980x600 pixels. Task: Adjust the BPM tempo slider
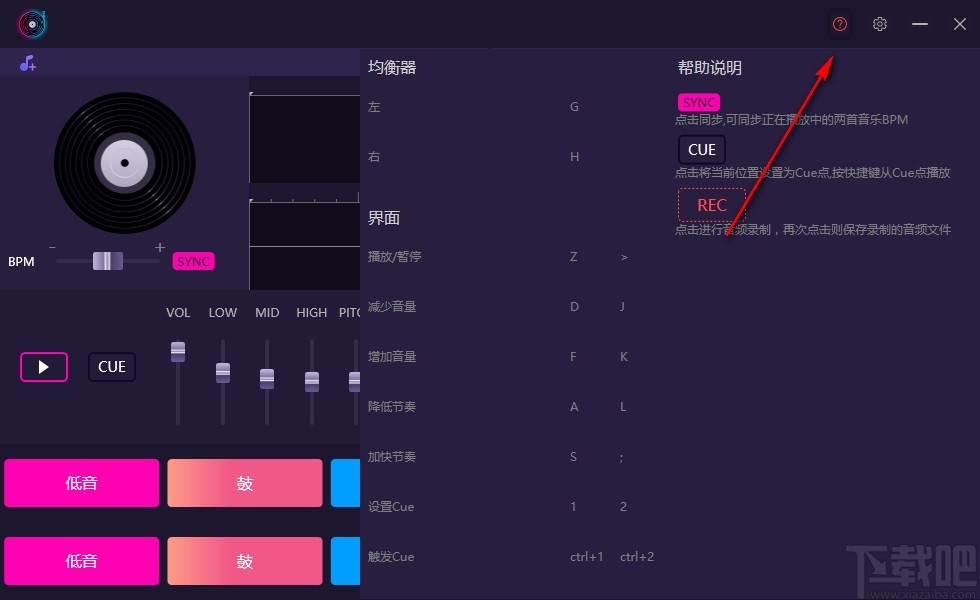pos(105,260)
